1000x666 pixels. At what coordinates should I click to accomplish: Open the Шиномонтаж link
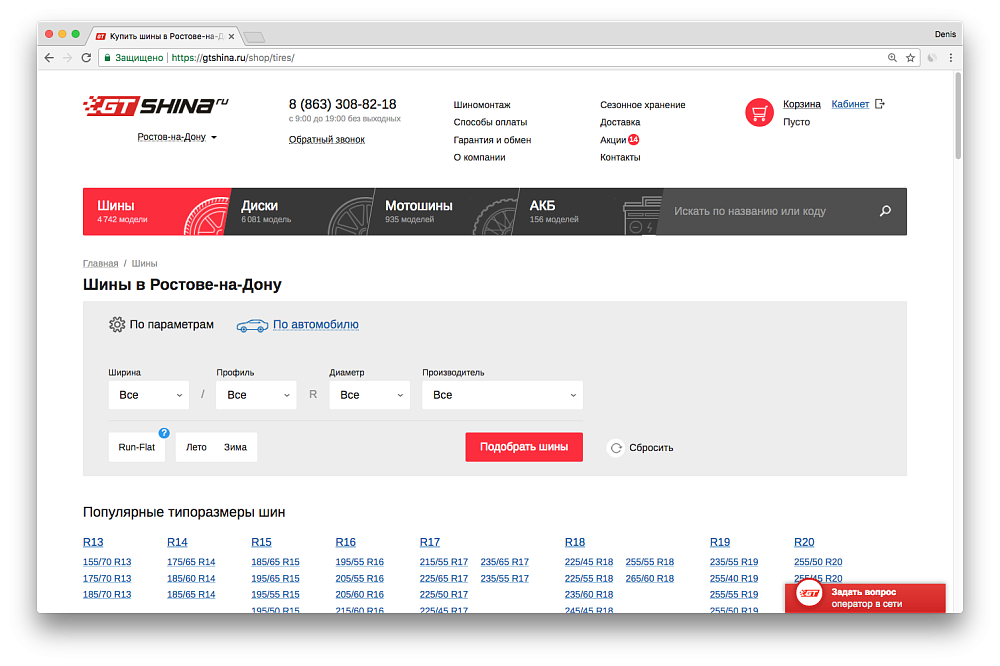482,105
